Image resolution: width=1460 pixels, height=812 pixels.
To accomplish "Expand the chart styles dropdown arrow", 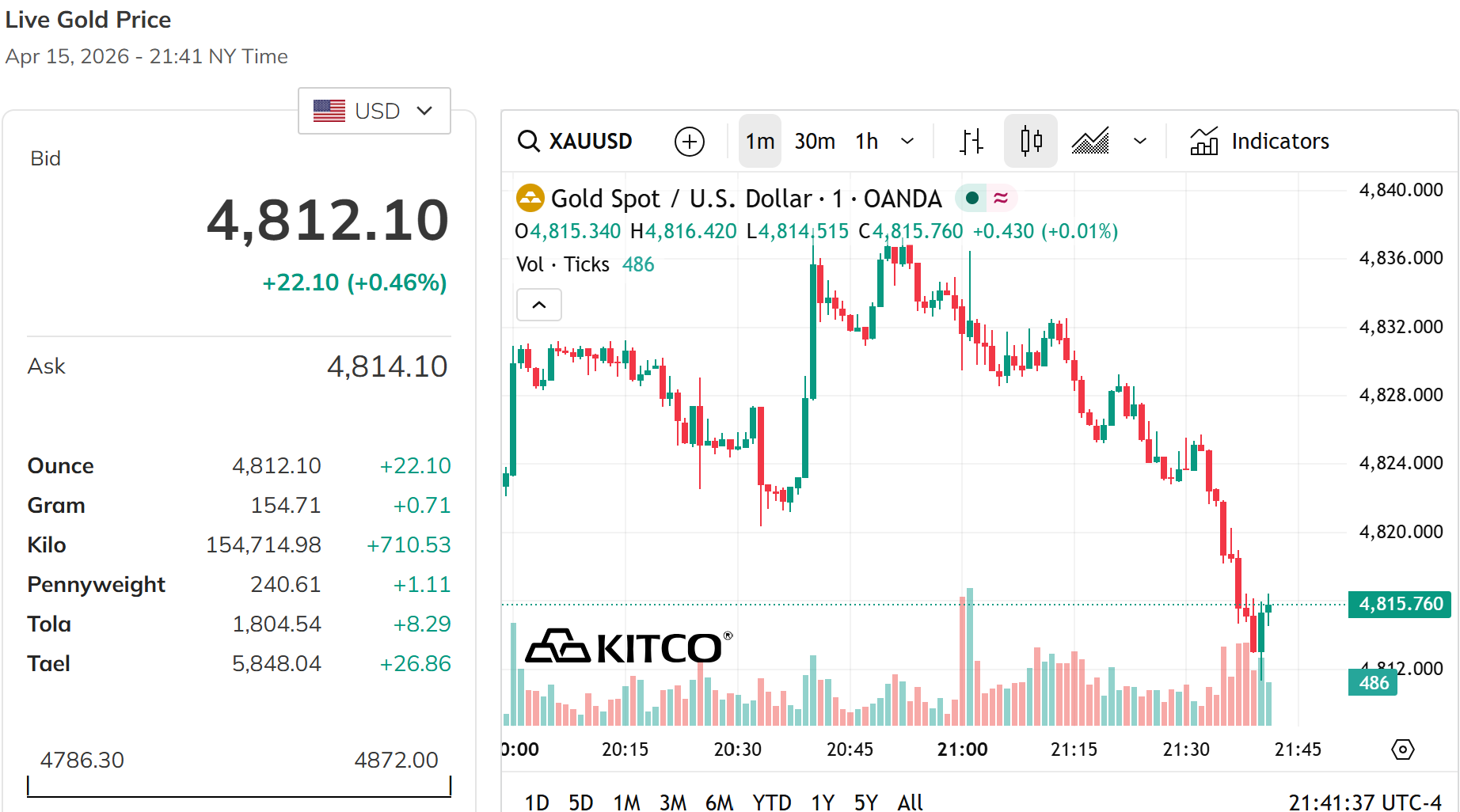I will (x=1140, y=141).
